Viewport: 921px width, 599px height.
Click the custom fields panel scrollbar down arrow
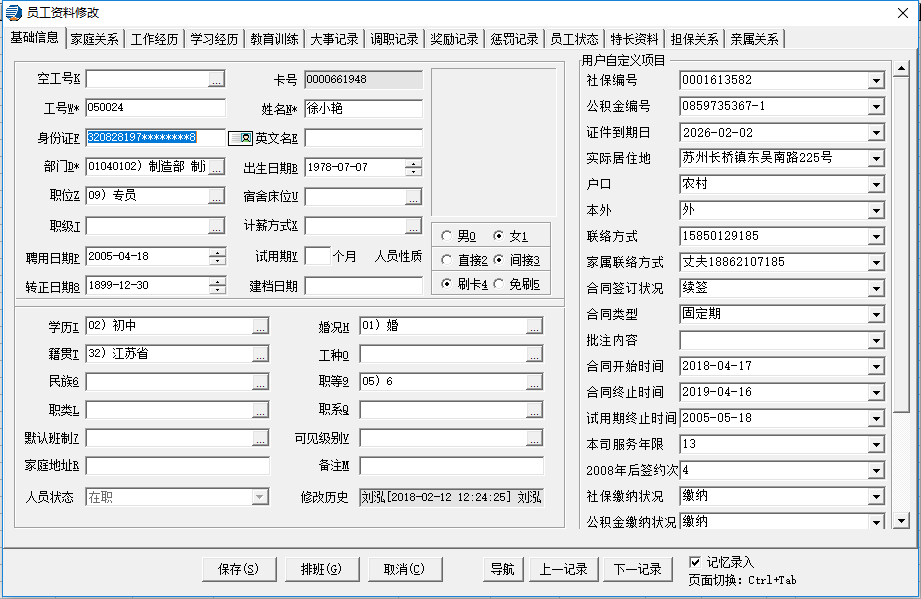click(x=901, y=520)
